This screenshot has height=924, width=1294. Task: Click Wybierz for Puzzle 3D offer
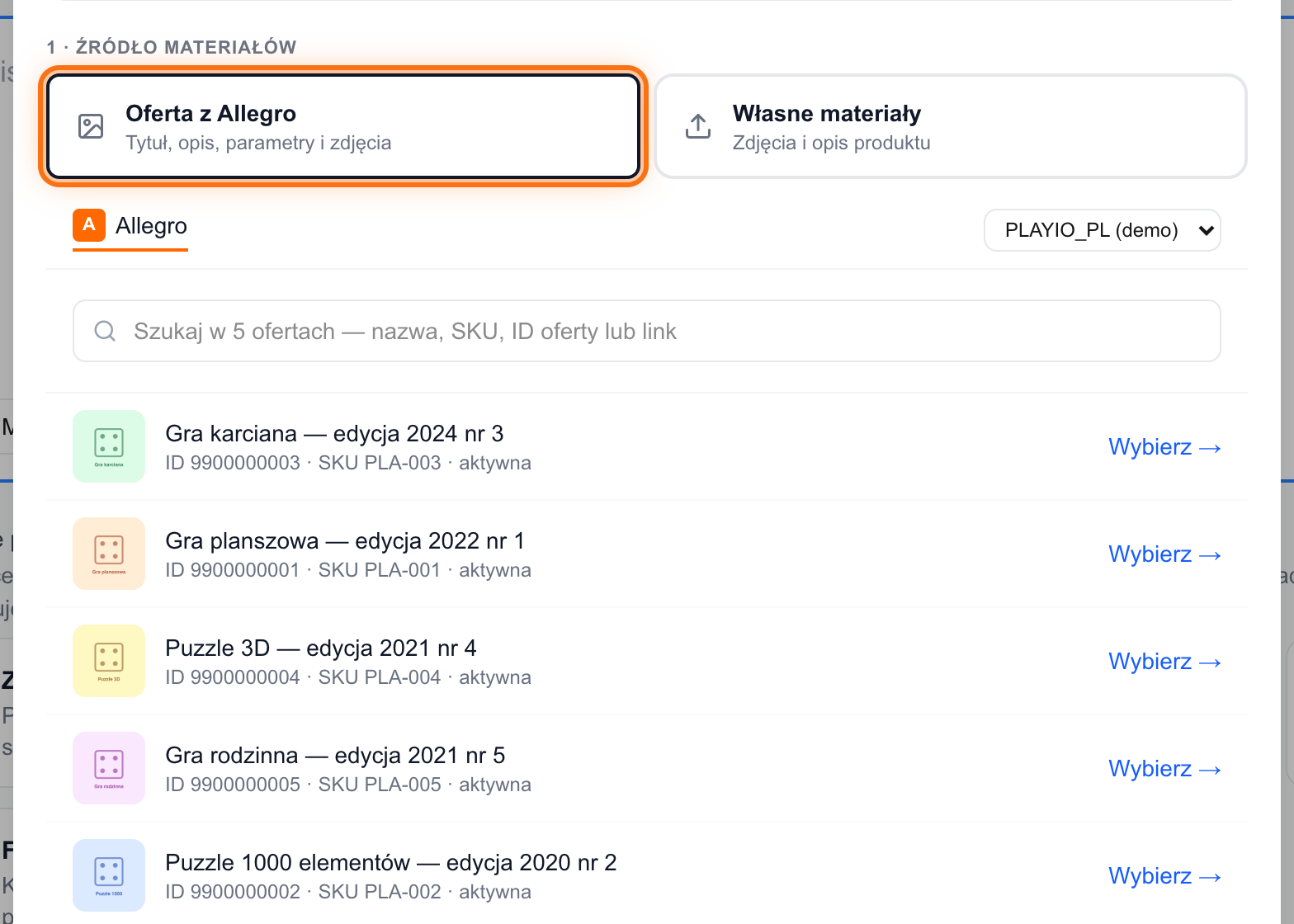(x=1164, y=661)
